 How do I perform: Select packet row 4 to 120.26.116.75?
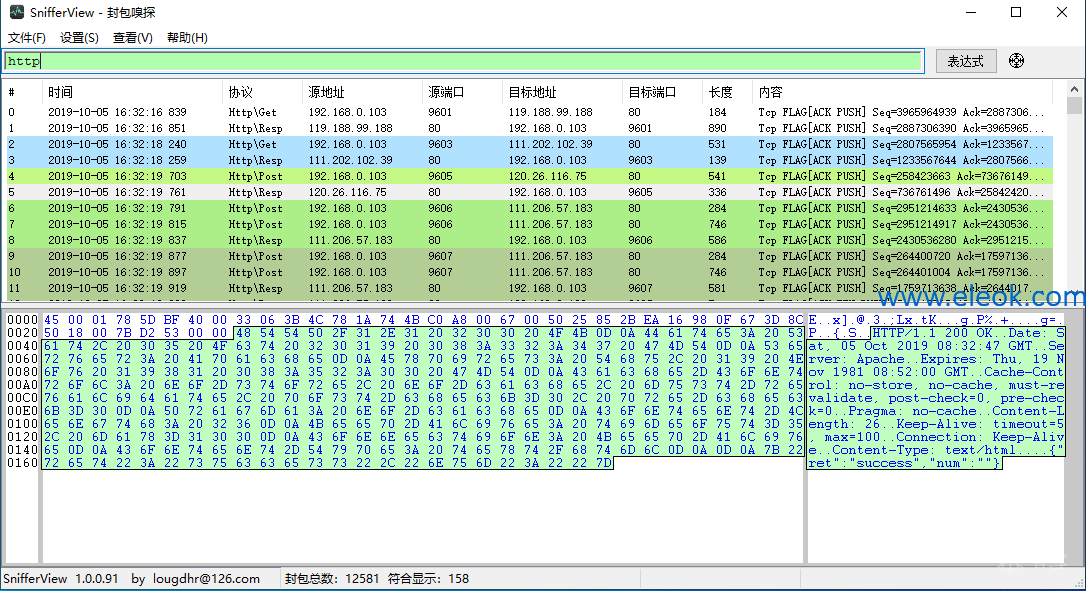[528, 176]
